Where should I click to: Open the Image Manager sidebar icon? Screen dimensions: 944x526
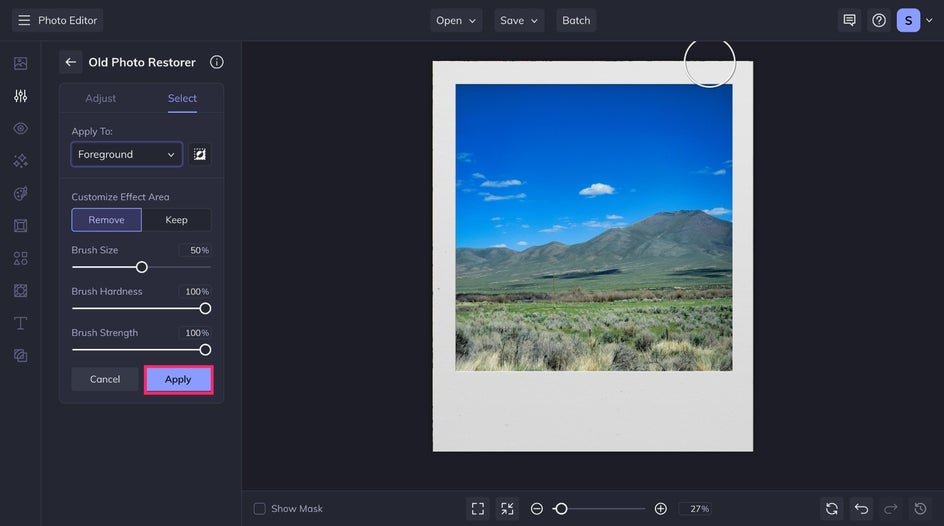(20, 63)
